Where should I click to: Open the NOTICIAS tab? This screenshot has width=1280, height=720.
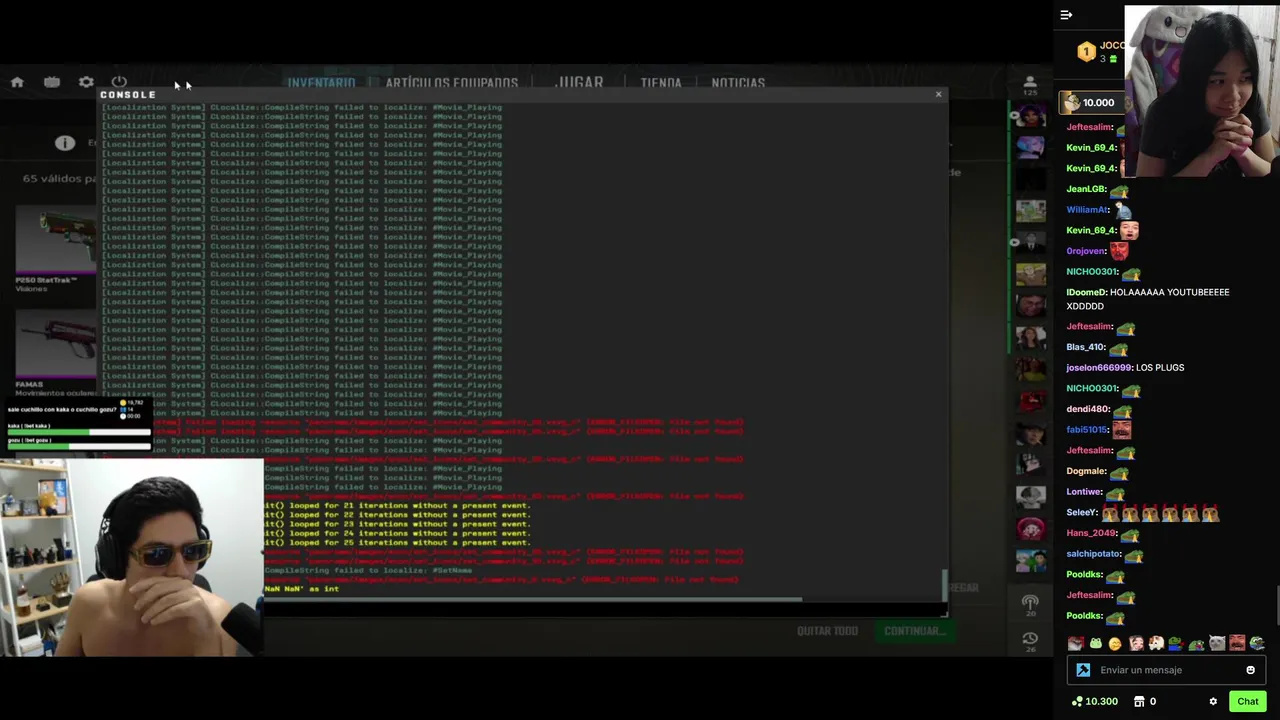click(738, 83)
